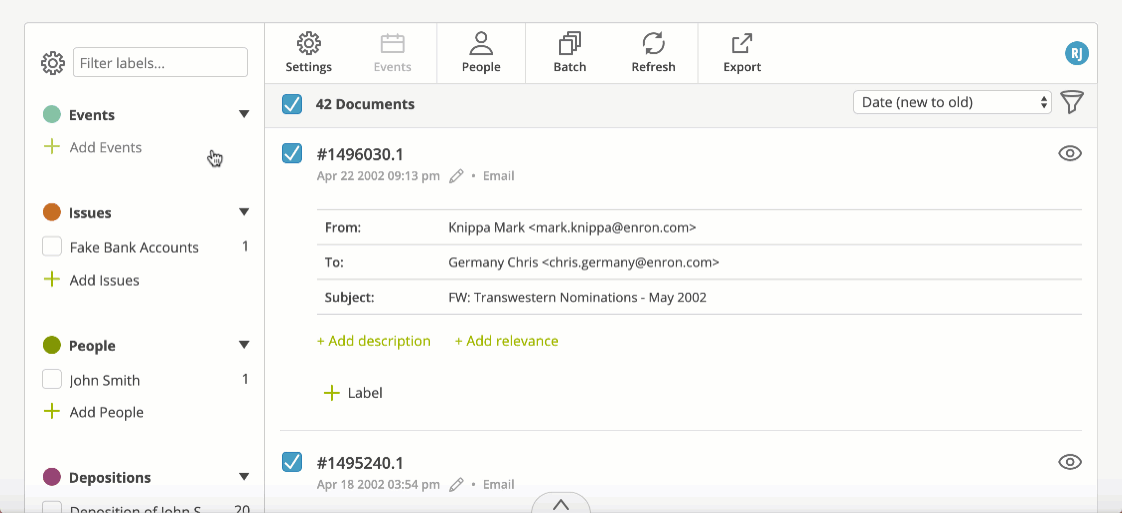Click the Apr 22 2002 09:13 pm date
The width and height of the screenshot is (1122, 513).
pyautogui.click(x=379, y=176)
